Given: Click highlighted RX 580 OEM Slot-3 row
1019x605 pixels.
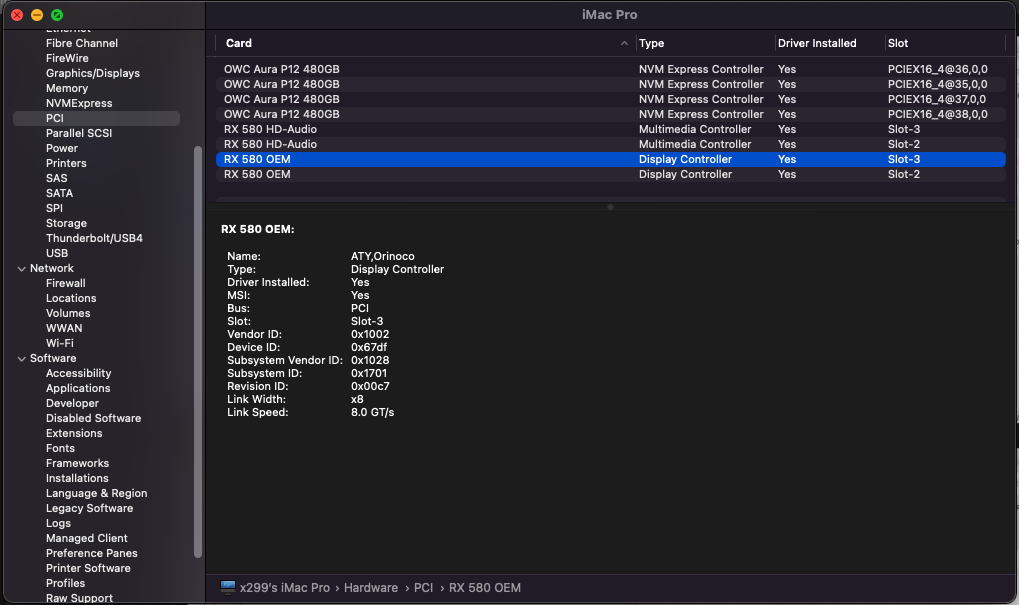Looking at the screenshot, I should (x=611, y=159).
